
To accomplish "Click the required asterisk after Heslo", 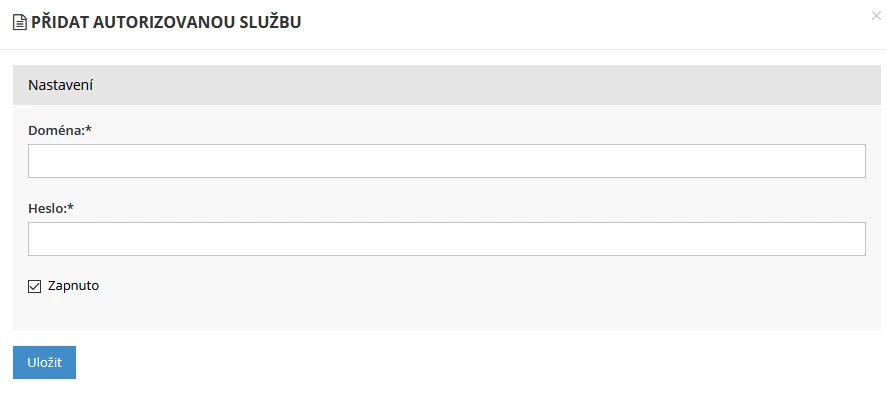I will point(71,206).
